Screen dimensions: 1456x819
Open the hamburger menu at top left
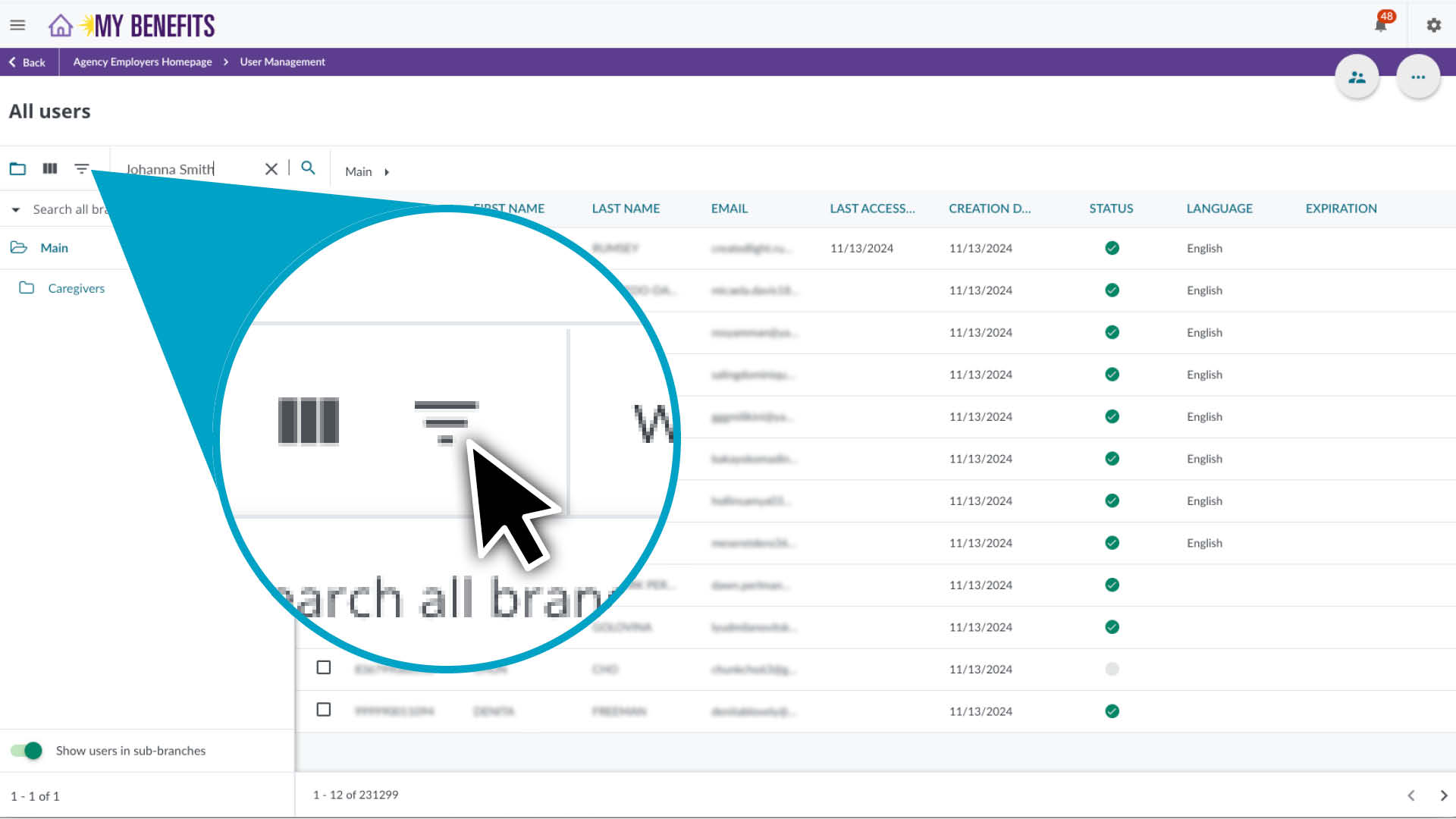(x=17, y=24)
